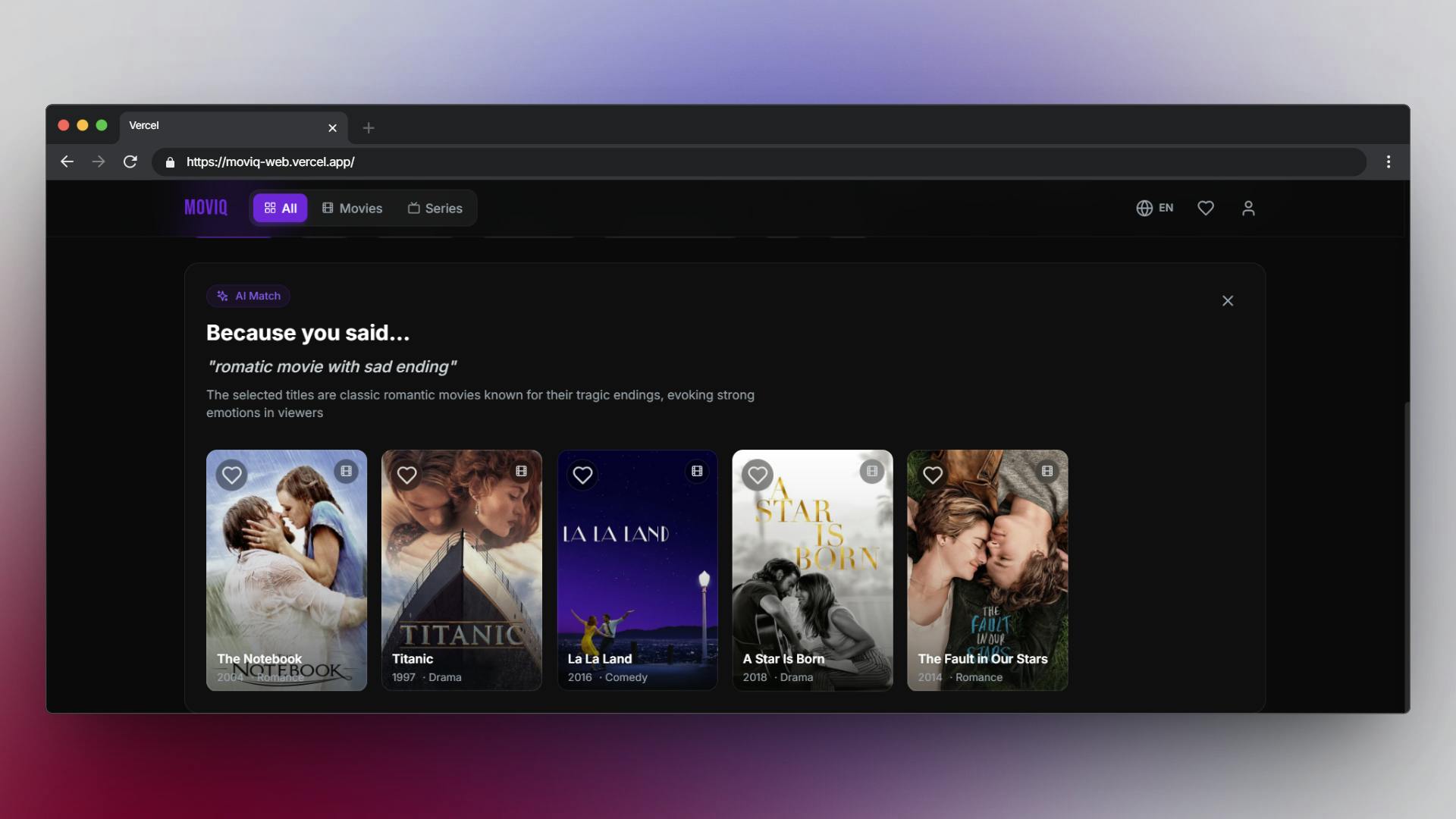The height and width of the screenshot is (819, 1456).
Task: Open a new browser tab
Action: click(369, 128)
